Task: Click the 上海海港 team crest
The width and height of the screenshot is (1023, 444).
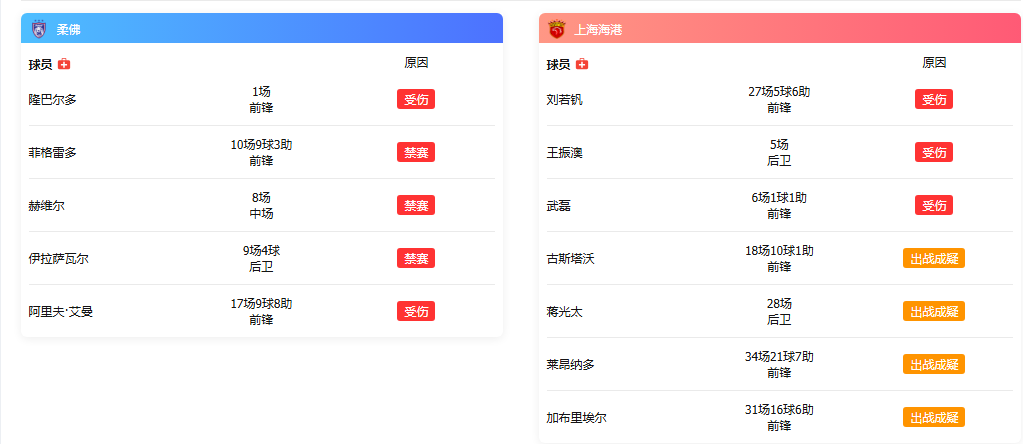Action: 557,30
